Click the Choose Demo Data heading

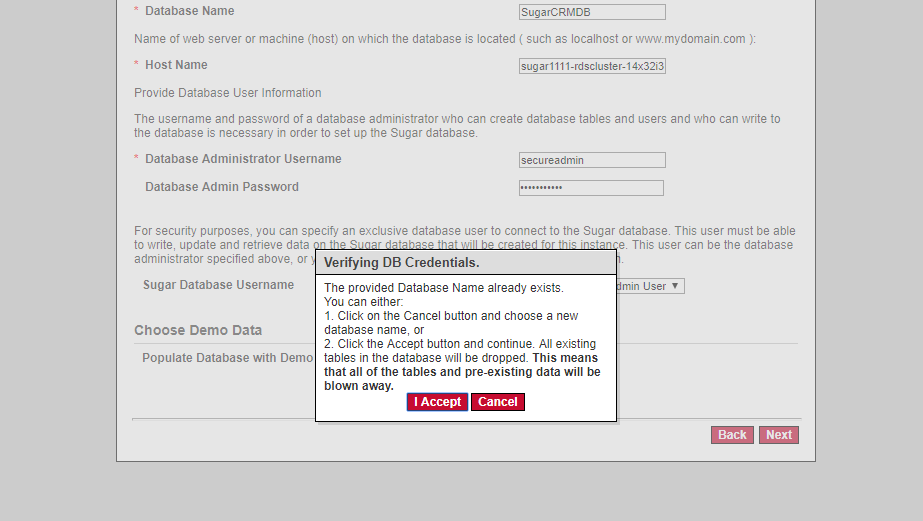198,330
